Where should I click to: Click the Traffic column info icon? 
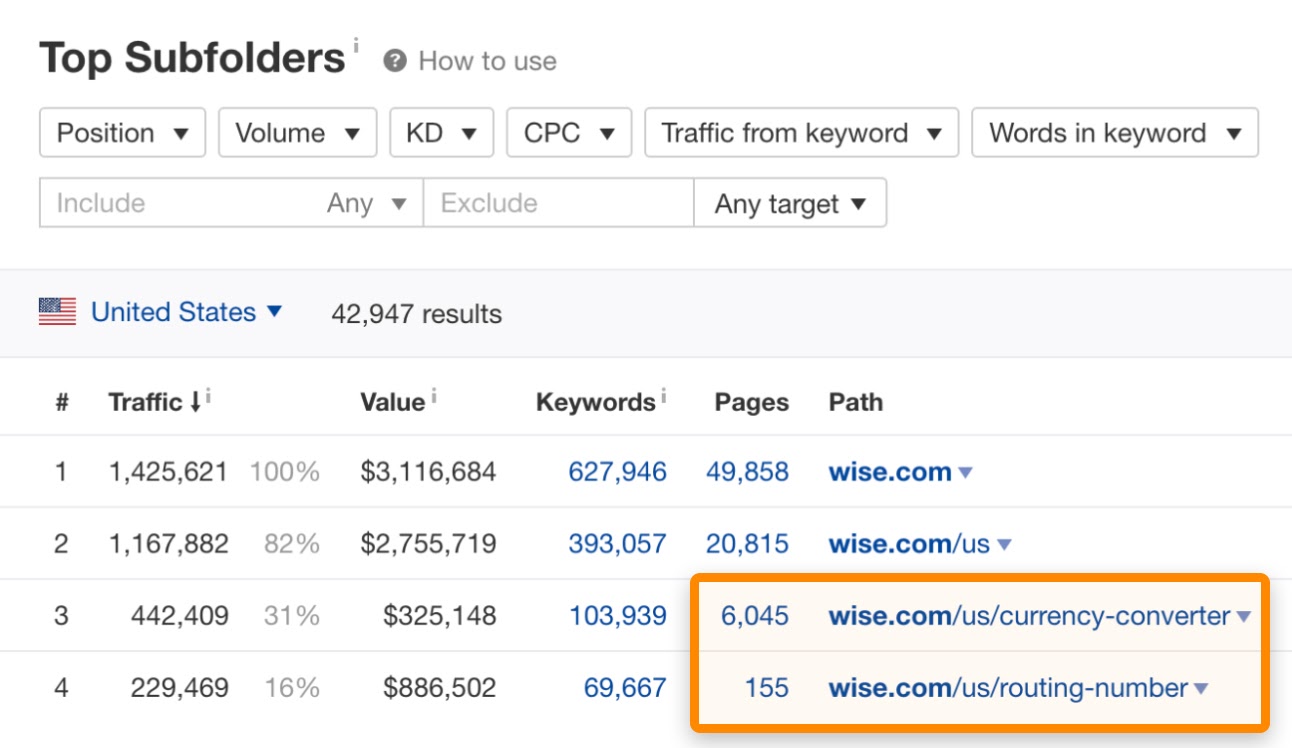(209, 395)
